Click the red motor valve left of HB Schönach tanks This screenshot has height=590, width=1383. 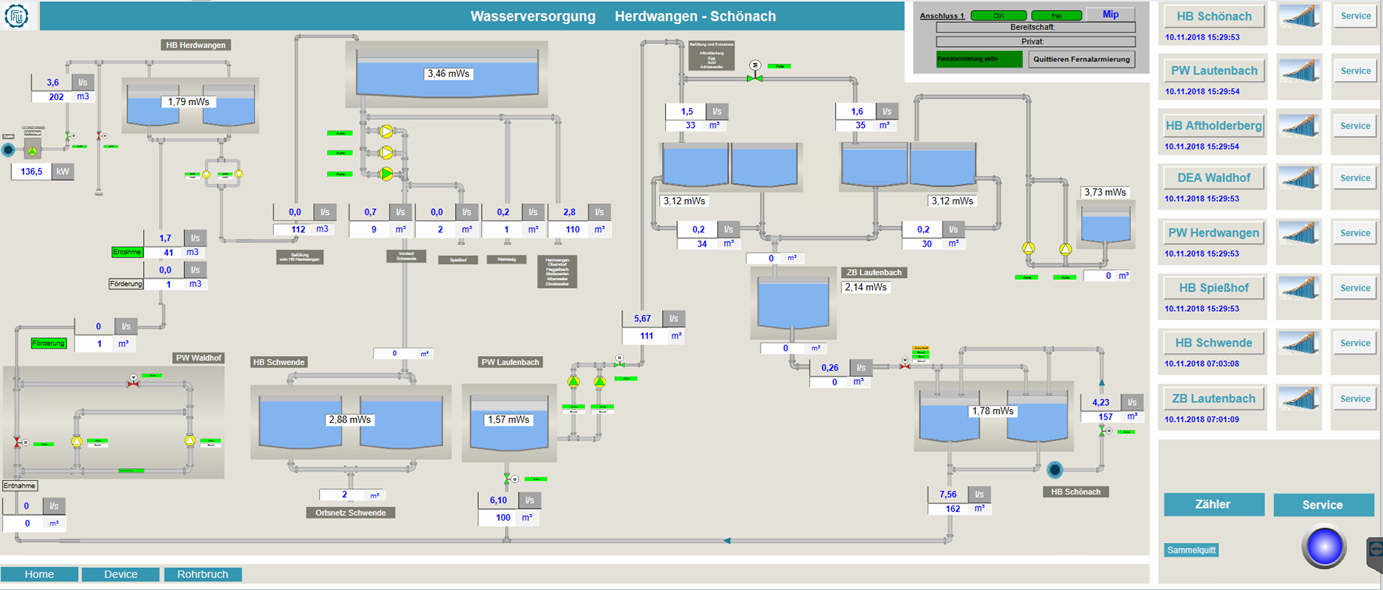tap(905, 365)
